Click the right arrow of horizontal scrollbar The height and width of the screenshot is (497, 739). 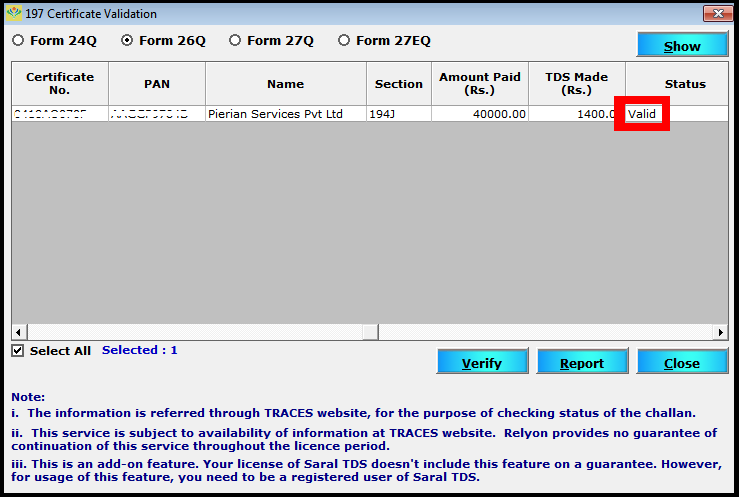coord(721,332)
